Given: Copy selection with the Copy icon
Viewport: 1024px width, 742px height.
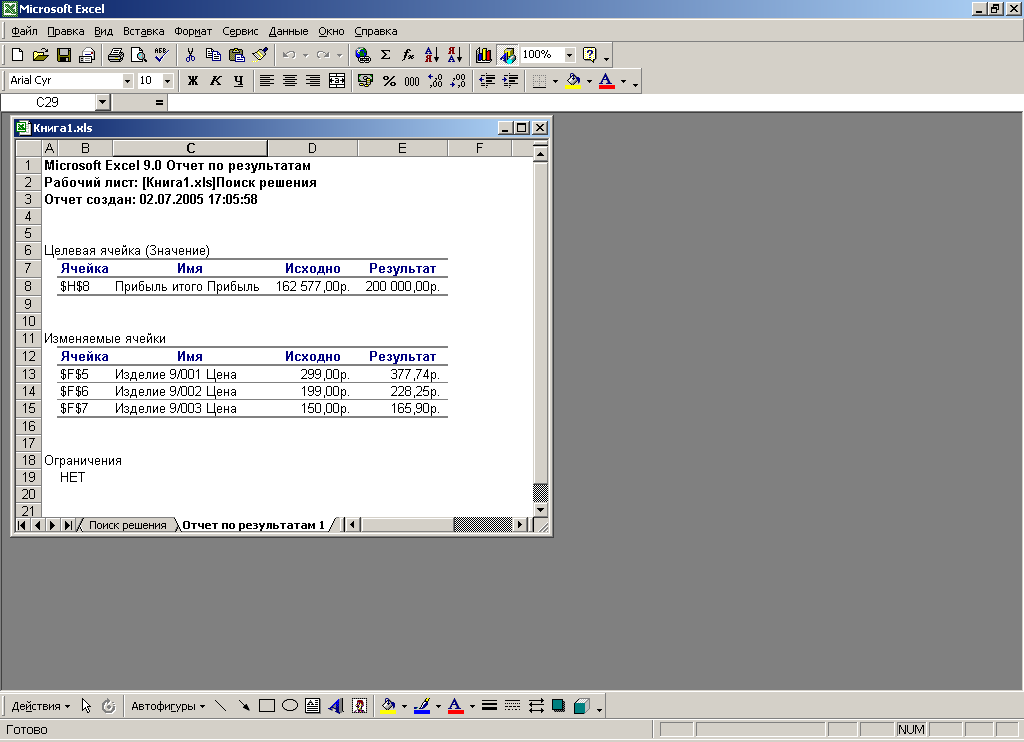Looking at the screenshot, I should [x=213, y=55].
